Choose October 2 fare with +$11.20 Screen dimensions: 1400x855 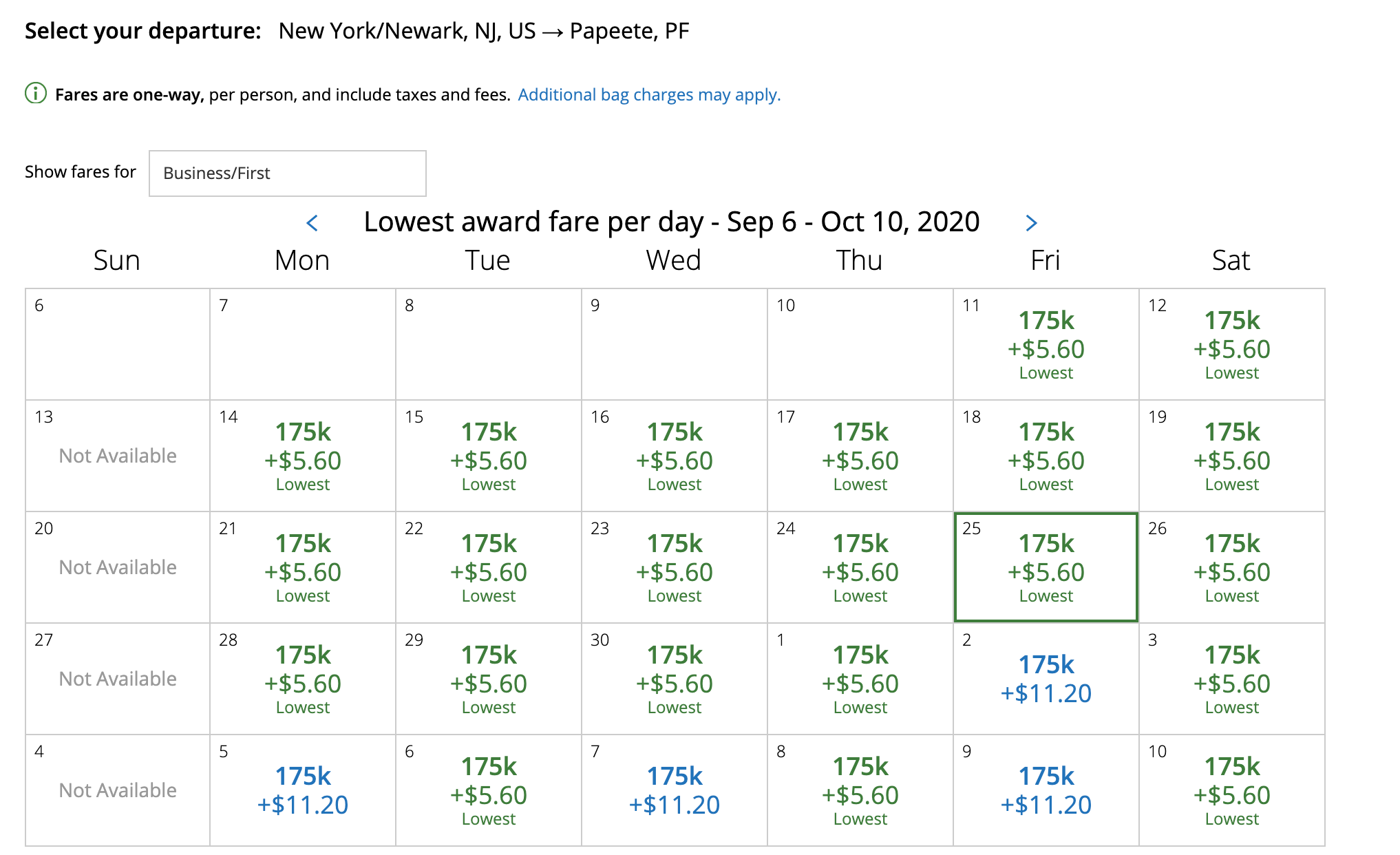point(1046,679)
